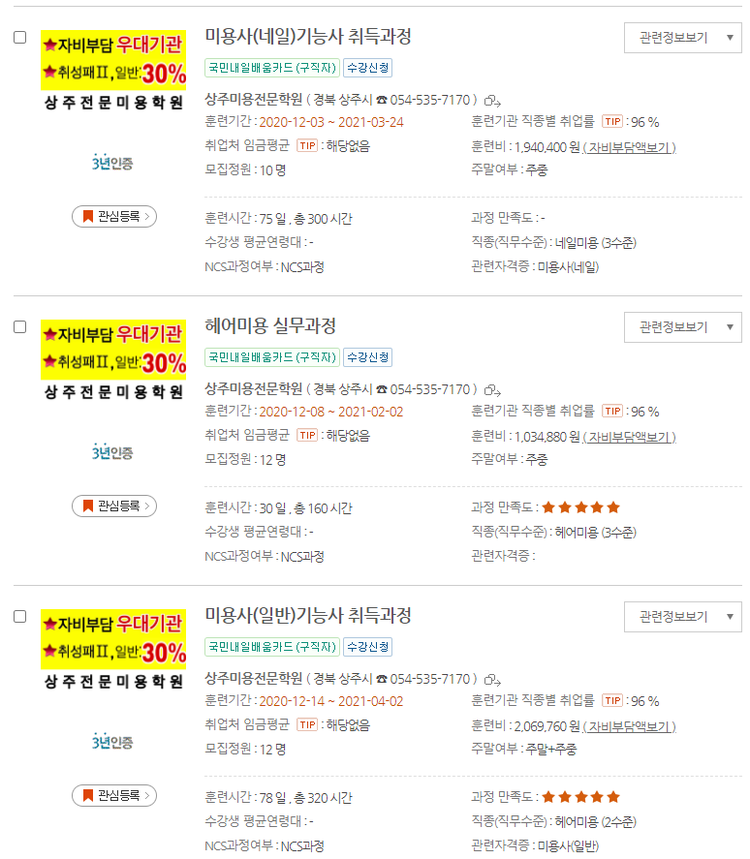Click 국민내일배움카드 (구직자) tag on 헤어미용 course
The width and height of the screenshot is (750, 859).
pos(272,357)
